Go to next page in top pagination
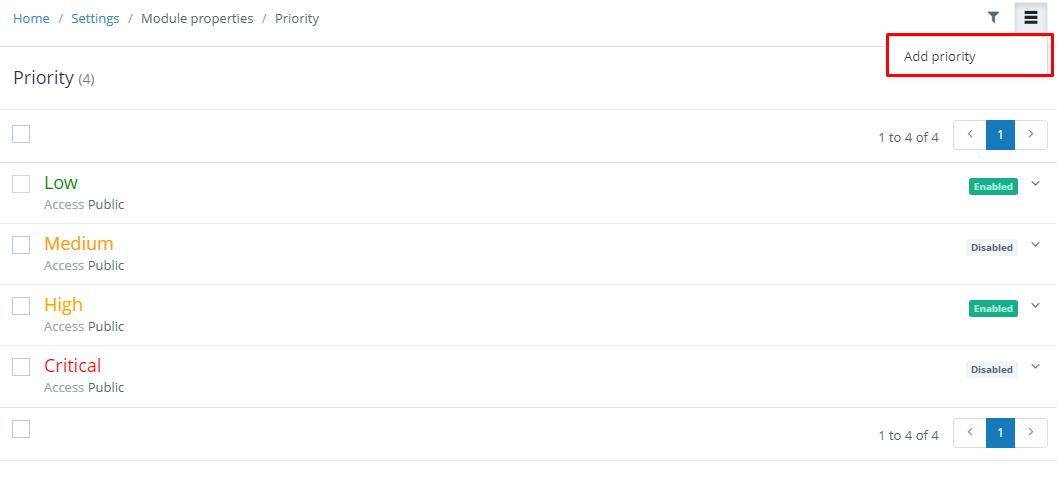Image resolution: width=1057 pixels, height=489 pixels. (1031, 135)
